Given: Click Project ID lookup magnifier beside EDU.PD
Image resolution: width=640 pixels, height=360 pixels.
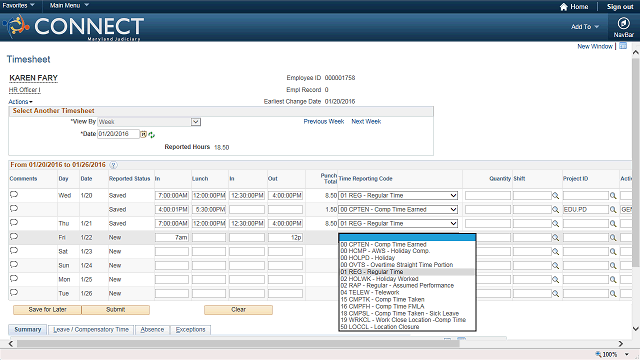Looking at the screenshot, I should pos(613,210).
